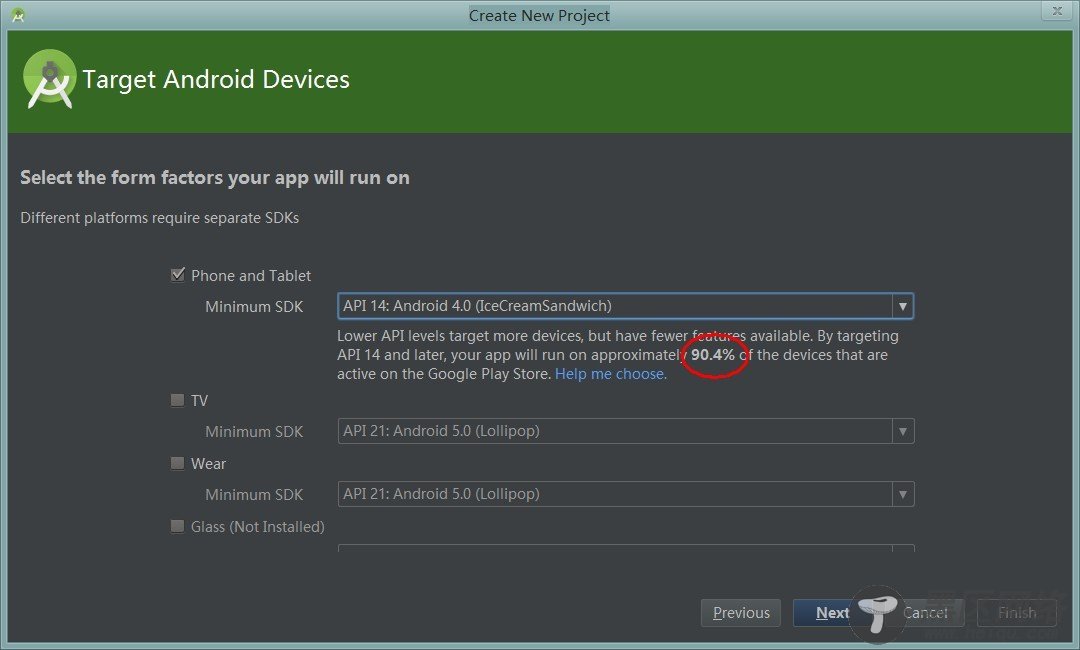Expand the TV Minimum SDK dropdown arrow
This screenshot has width=1080, height=650.
[x=902, y=431]
